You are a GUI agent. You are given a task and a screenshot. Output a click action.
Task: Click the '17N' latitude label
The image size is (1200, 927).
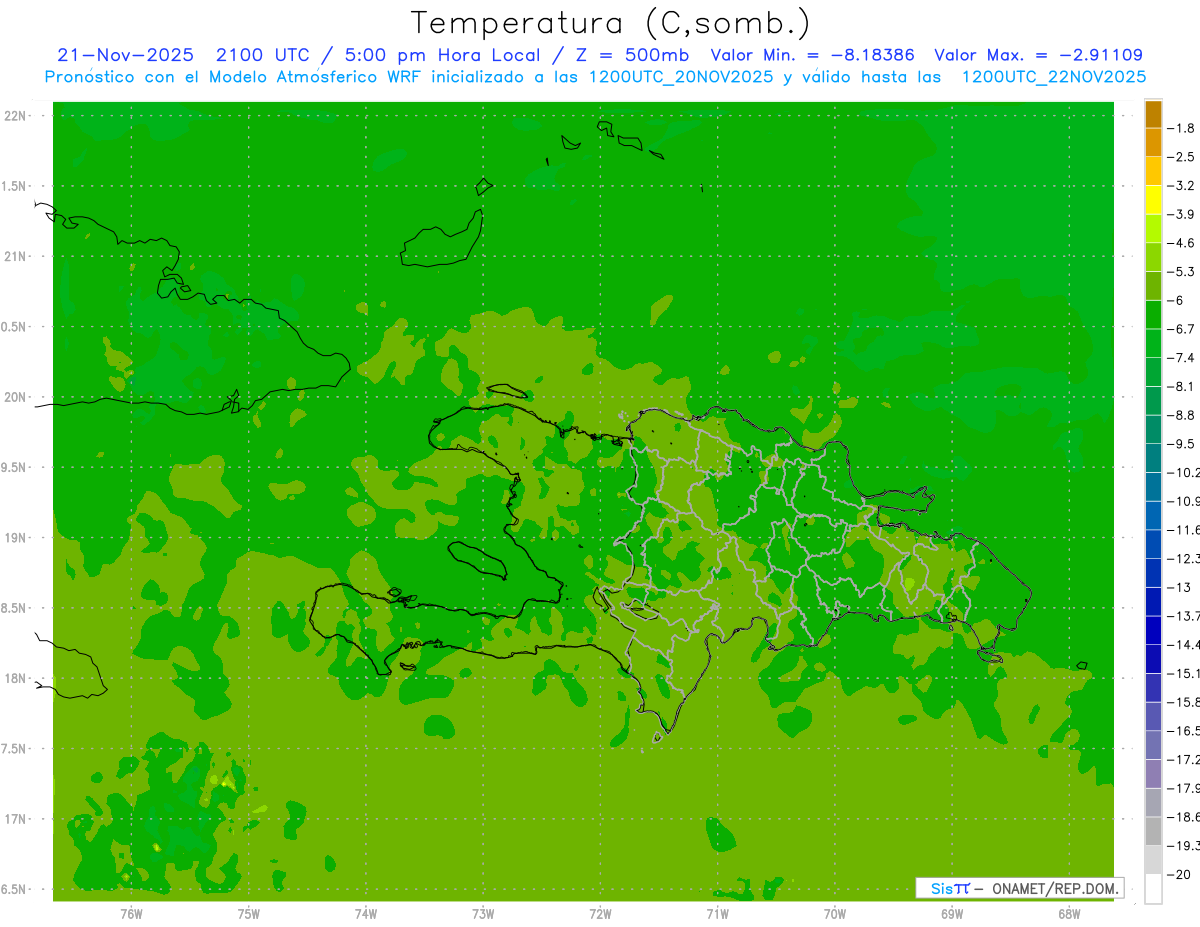click(x=15, y=819)
